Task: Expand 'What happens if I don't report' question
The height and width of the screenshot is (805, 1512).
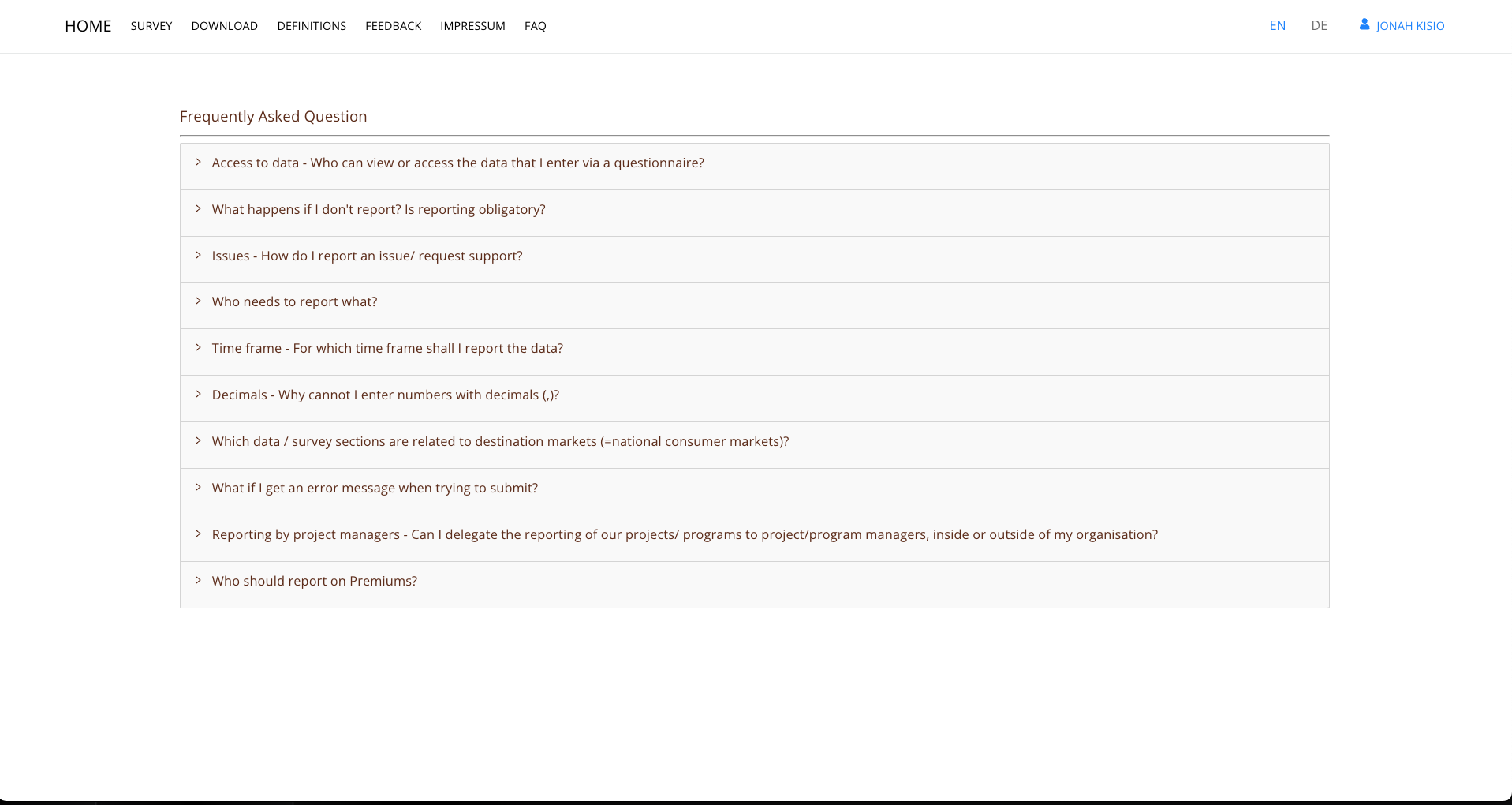Action: (379, 210)
